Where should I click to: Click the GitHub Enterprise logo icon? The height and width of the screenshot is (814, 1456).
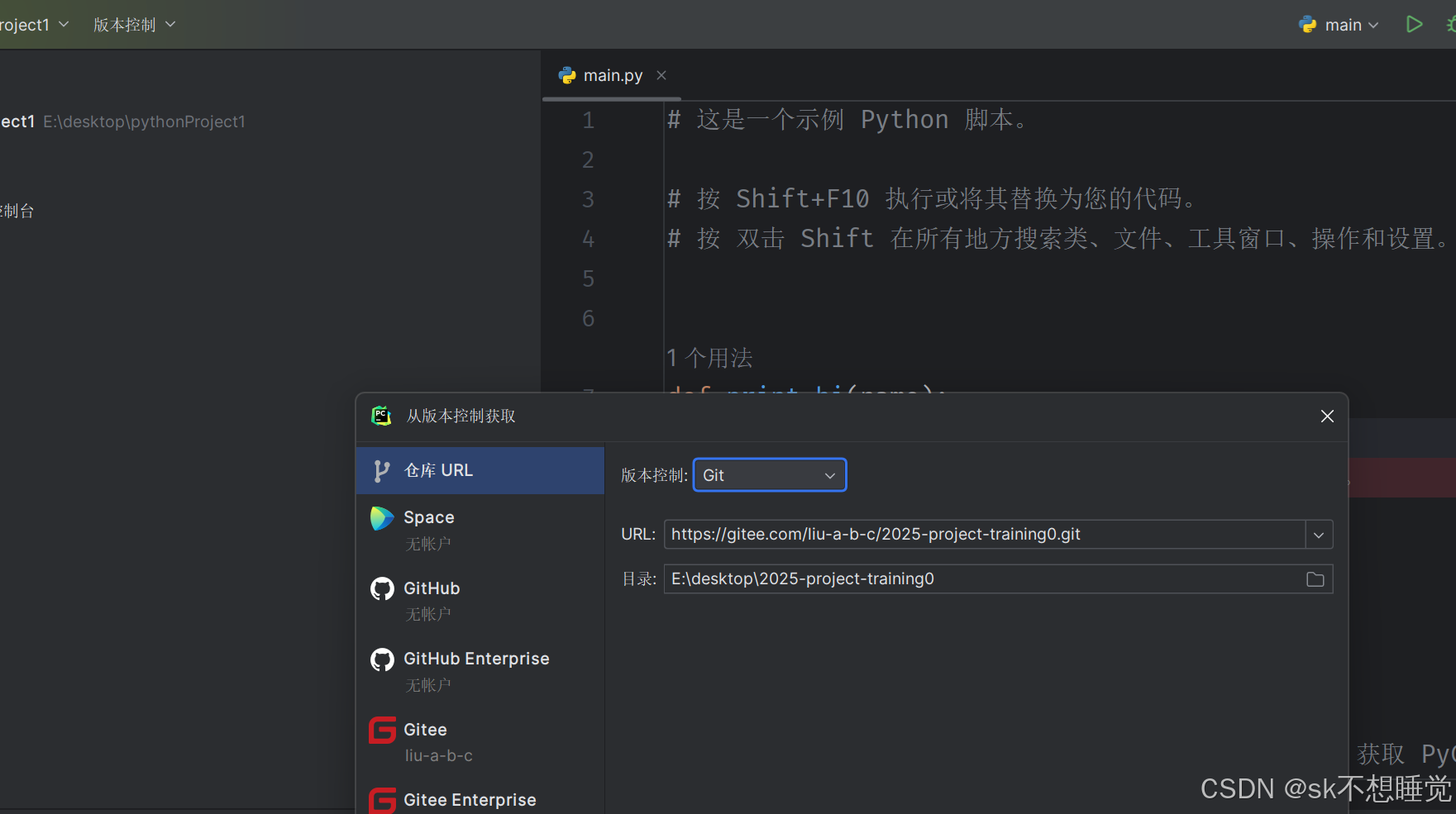(x=382, y=659)
